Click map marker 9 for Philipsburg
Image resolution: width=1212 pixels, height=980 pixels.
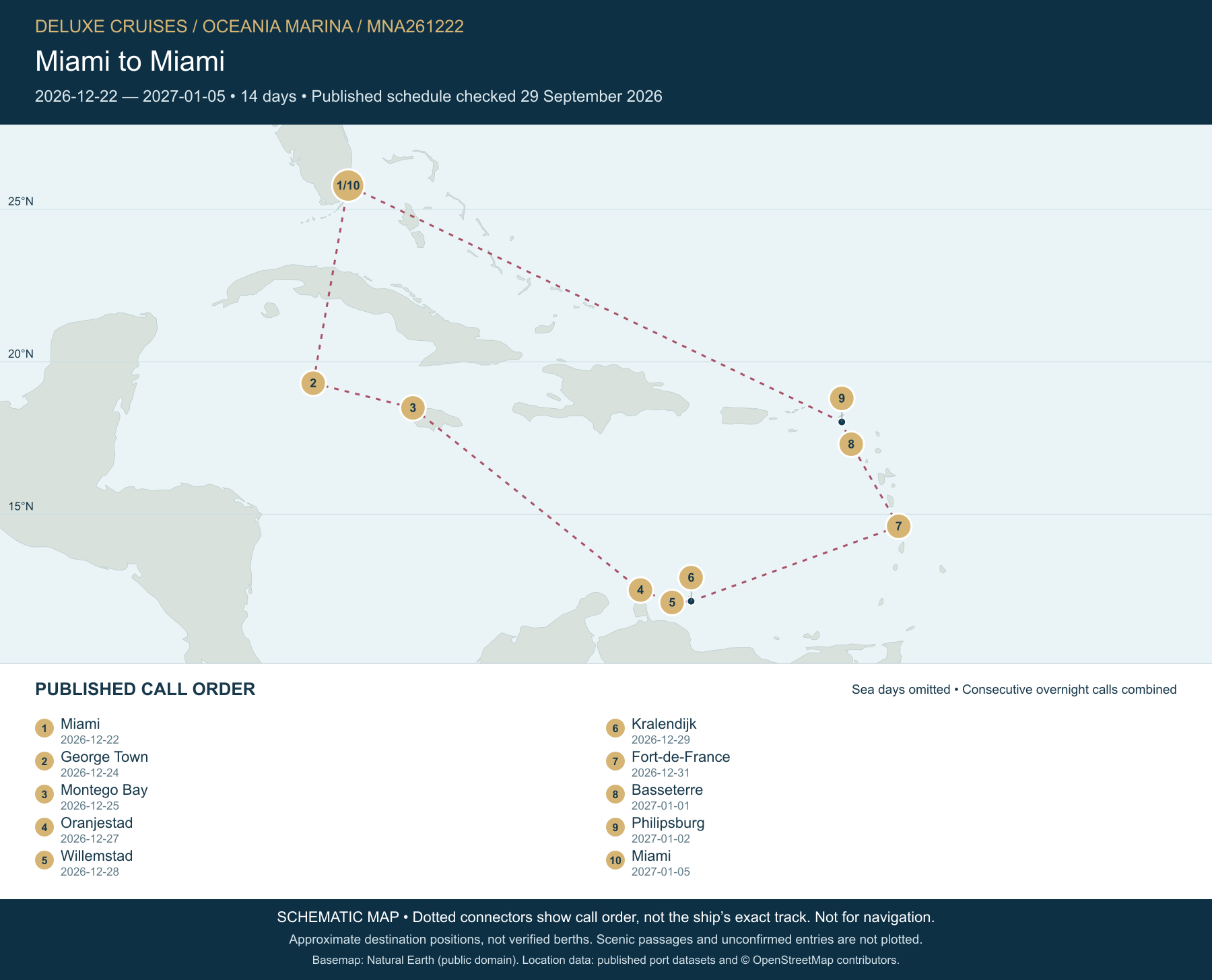842,398
